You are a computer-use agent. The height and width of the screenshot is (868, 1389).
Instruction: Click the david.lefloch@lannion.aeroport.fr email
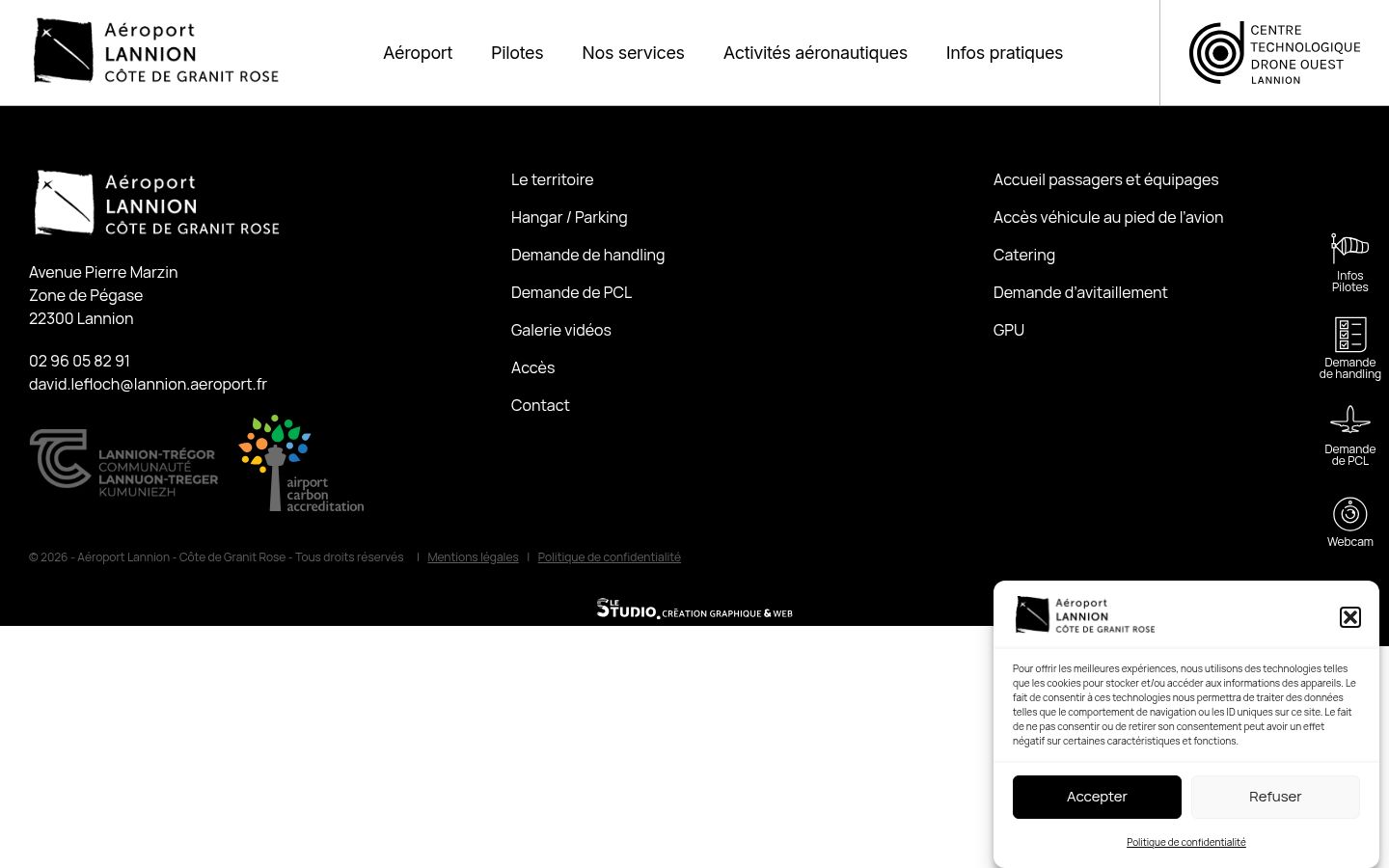click(x=148, y=384)
